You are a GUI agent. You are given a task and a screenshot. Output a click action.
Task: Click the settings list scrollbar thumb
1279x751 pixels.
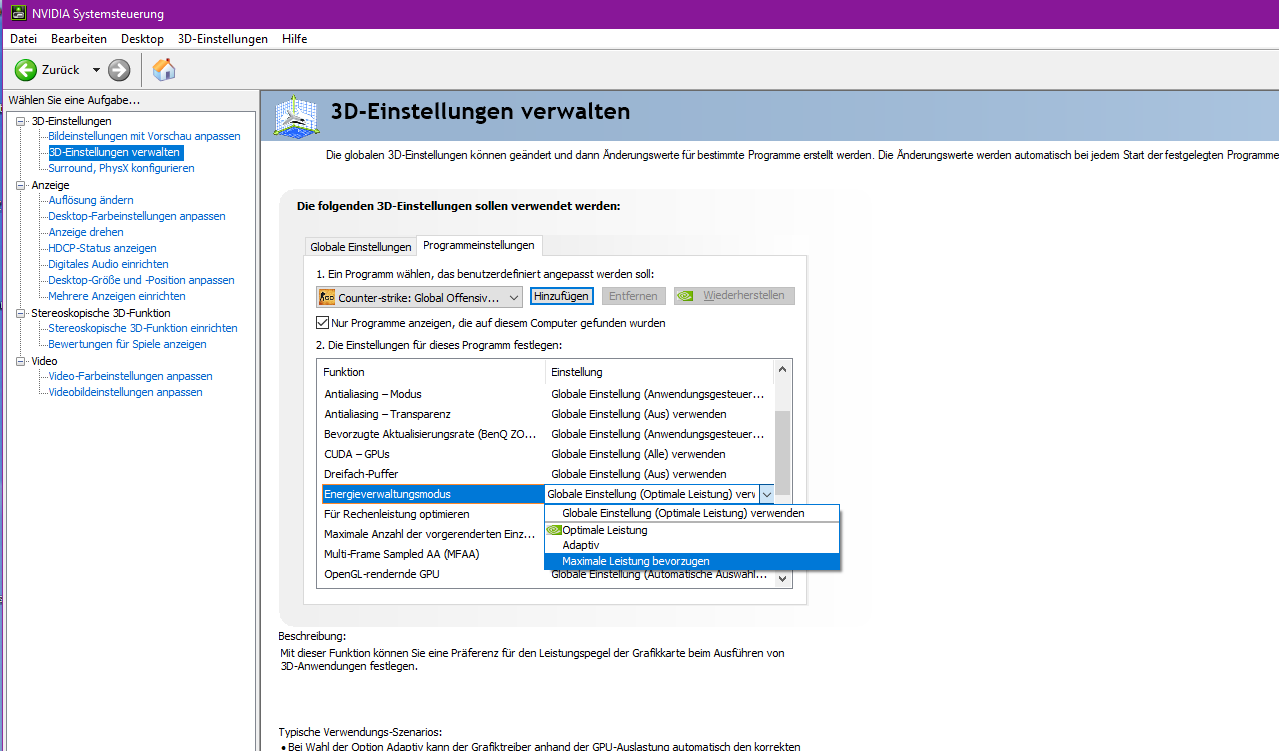point(783,453)
